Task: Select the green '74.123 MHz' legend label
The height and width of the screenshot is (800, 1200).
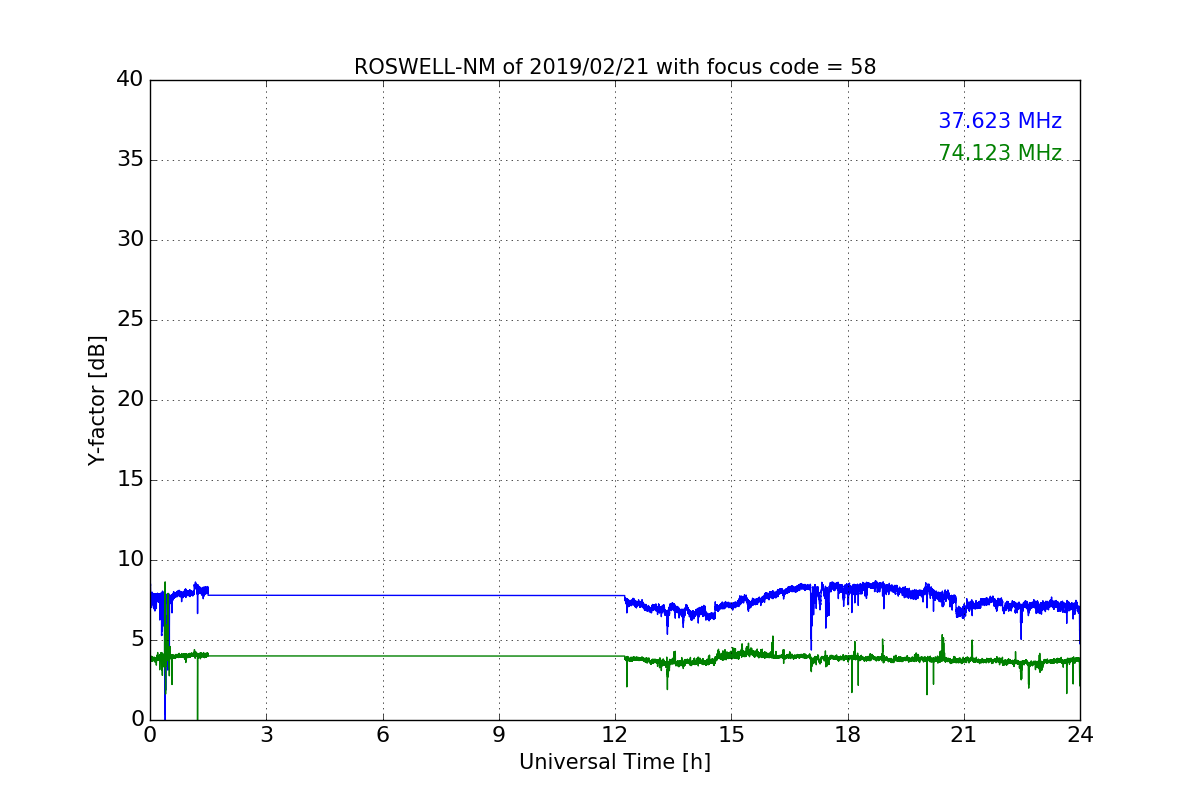Action: coord(1000,153)
